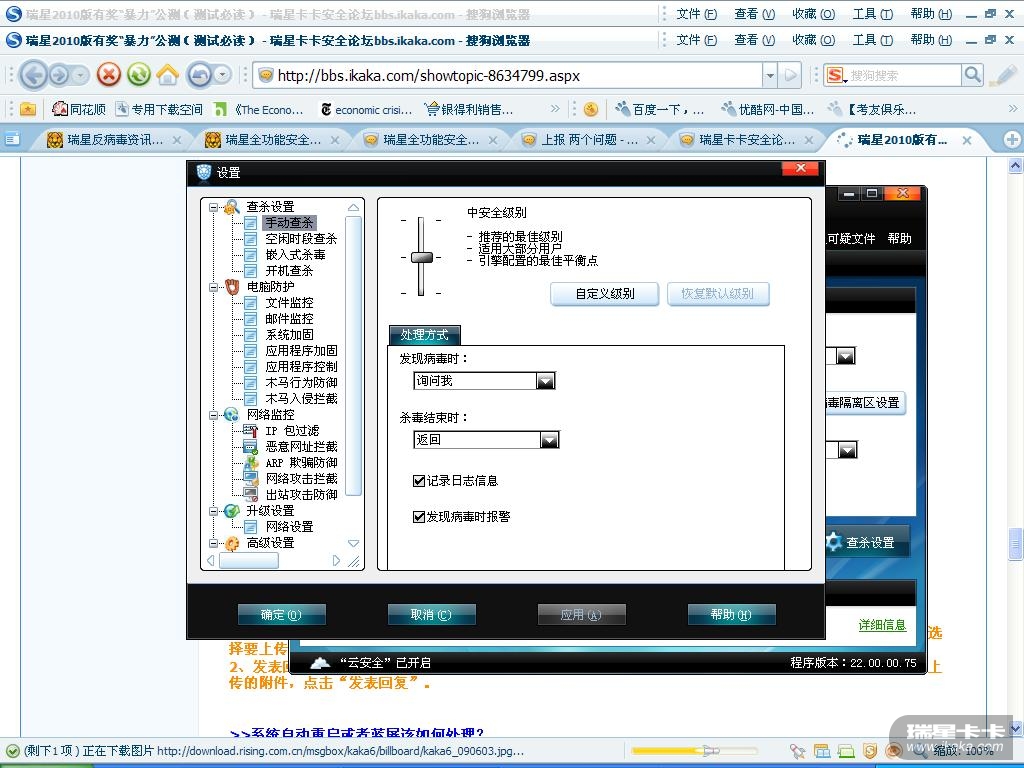Screen dimensions: 1024x768
Task: Toggle 记录日志信息 checkbox
Action: (419, 481)
